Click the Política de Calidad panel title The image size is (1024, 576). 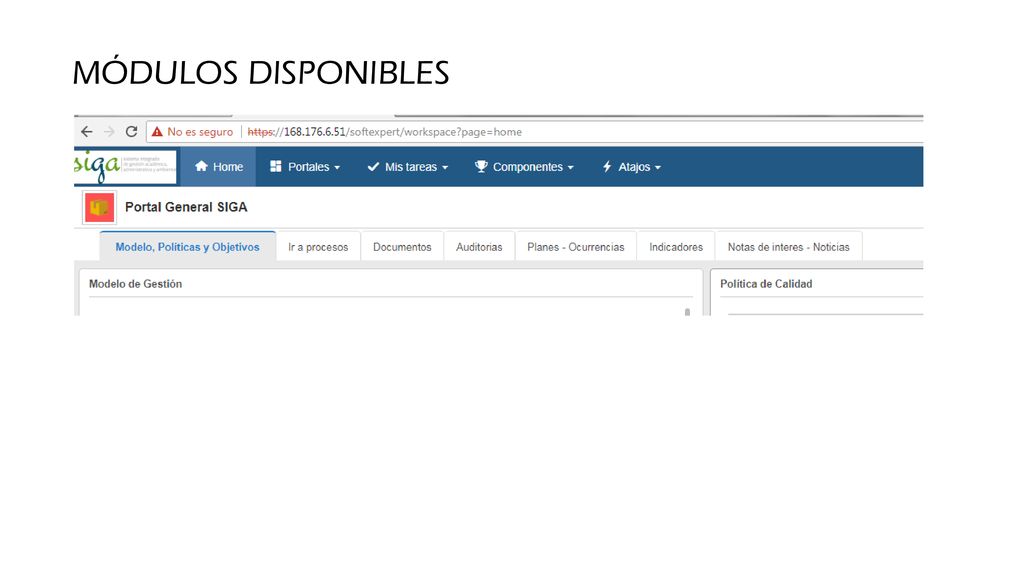pos(766,284)
